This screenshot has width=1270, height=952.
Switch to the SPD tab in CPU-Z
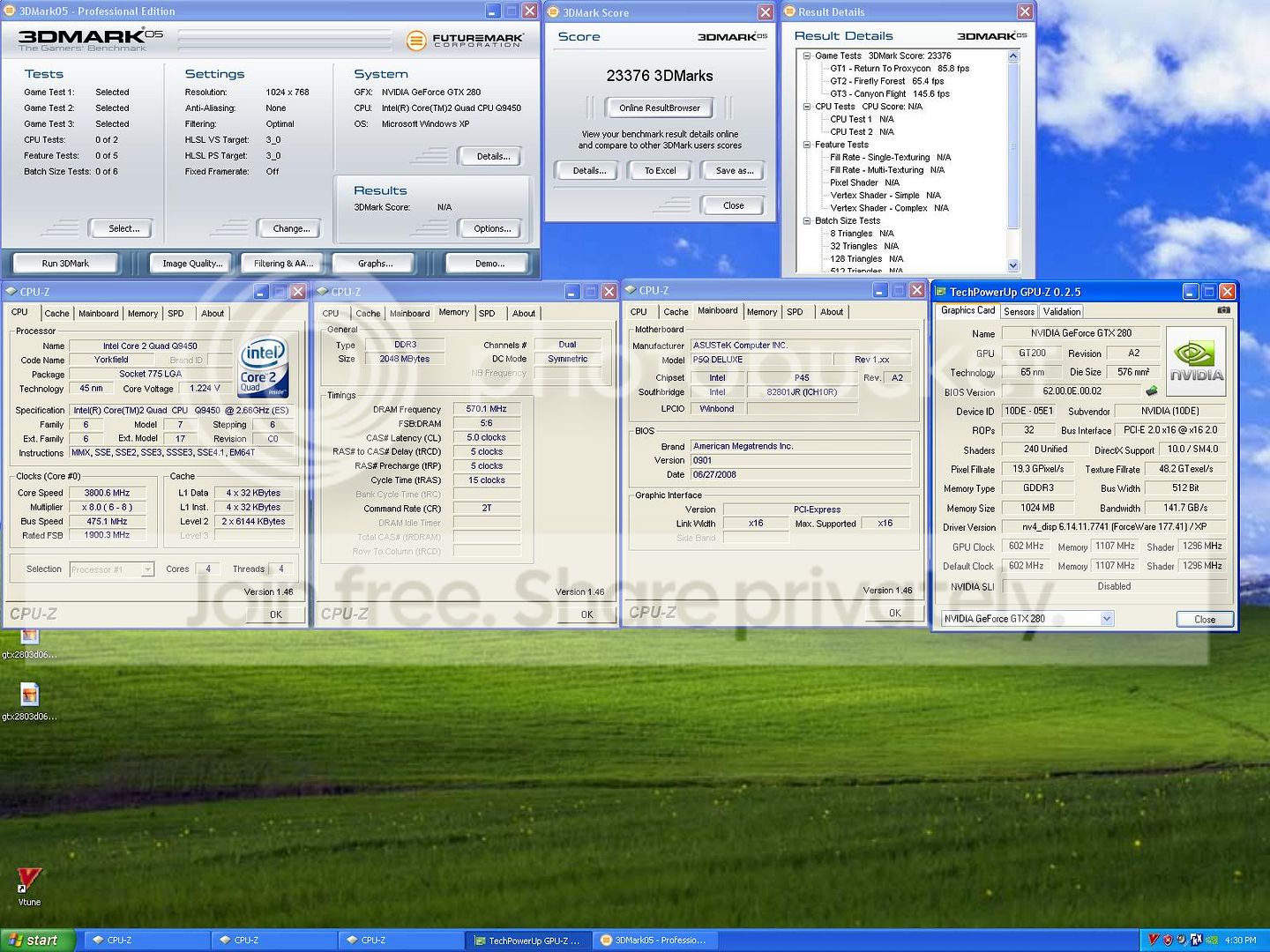click(x=176, y=313)
